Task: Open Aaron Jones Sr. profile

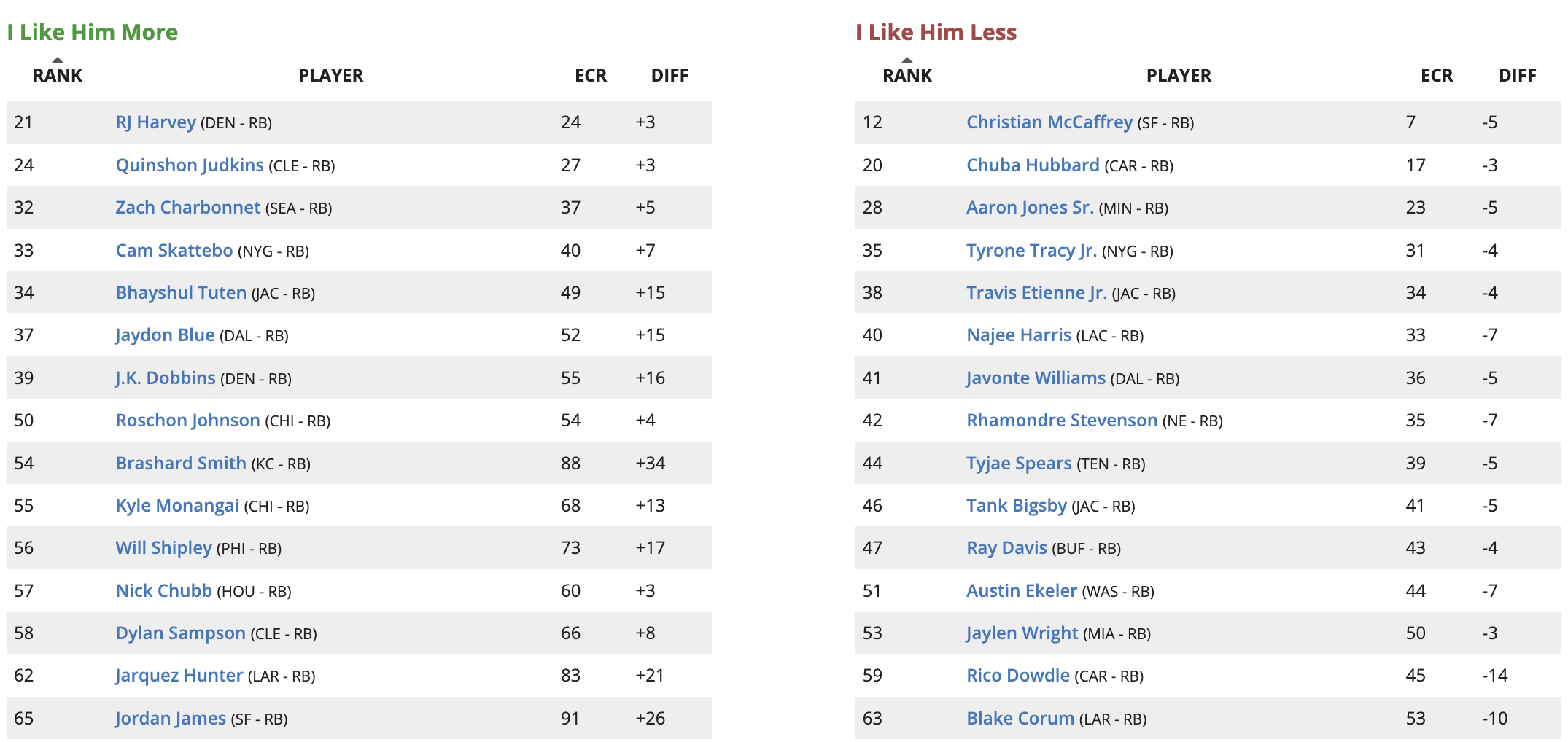Action: coord(1030,207)
